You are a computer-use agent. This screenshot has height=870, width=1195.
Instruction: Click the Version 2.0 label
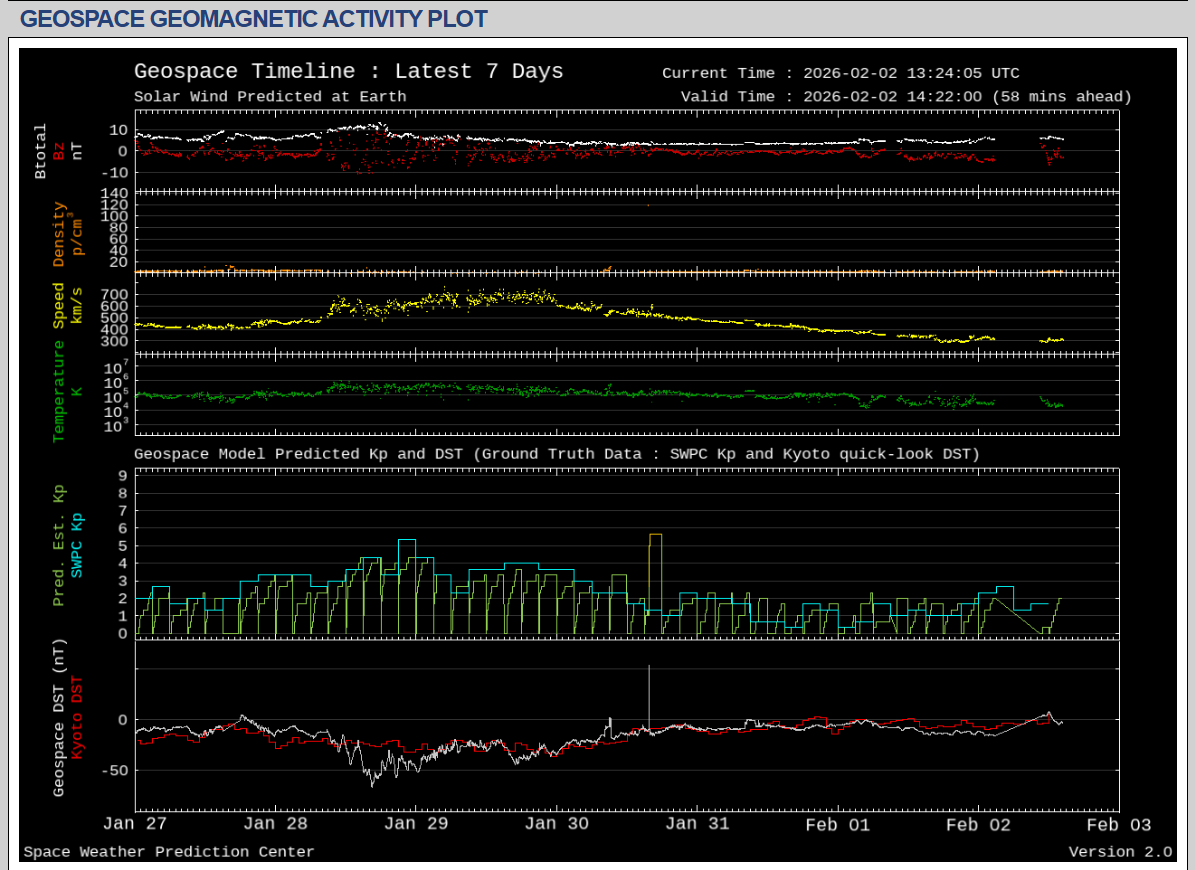click(x=1120, y=852)
